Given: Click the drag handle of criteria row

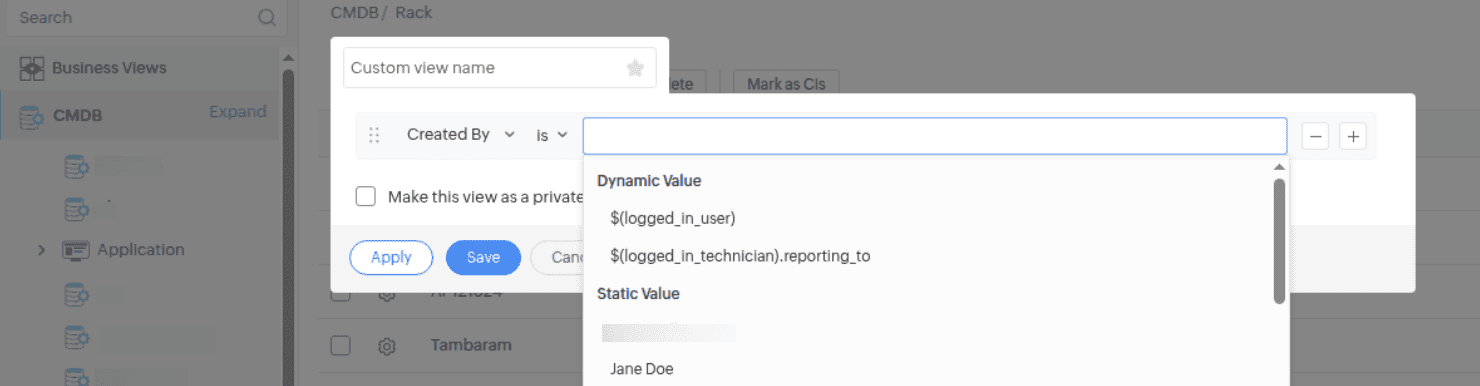Looking at the screenshot, I should tap(375, 135).
